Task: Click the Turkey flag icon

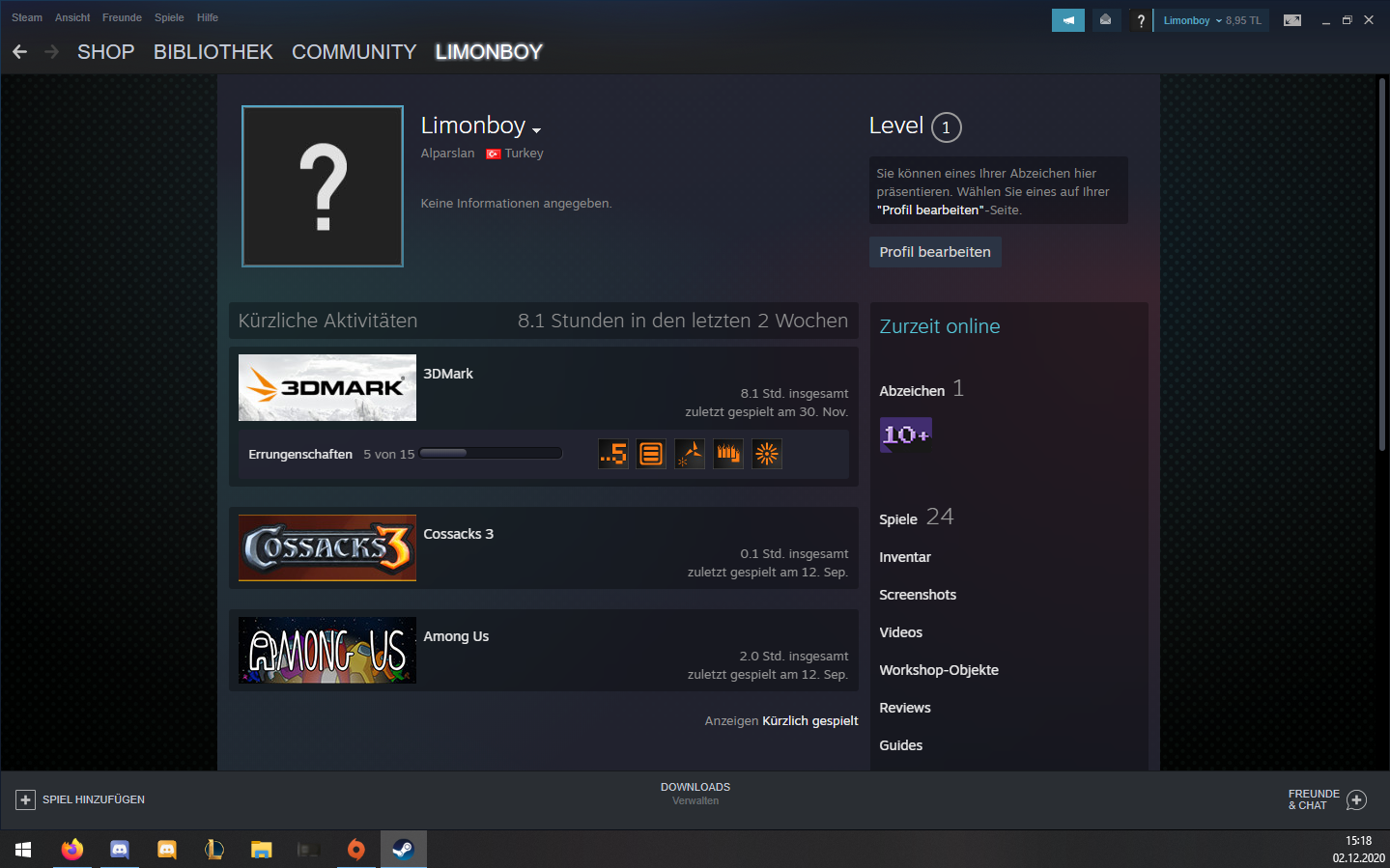Action: click(494, 154)
